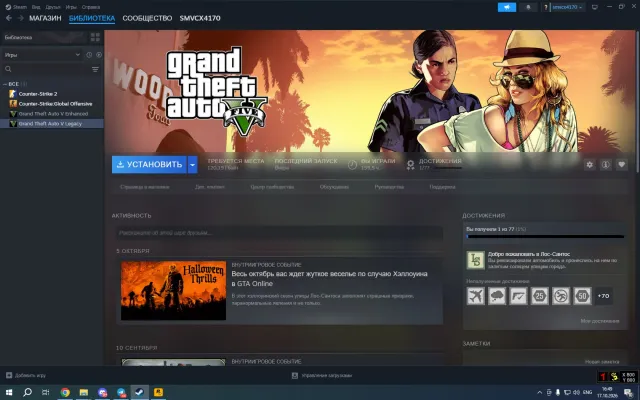Image resolution: width=640 pixels, height=400 pixels.
Task: Sort library by recent activity clock icon
Action: coord(89,55)
